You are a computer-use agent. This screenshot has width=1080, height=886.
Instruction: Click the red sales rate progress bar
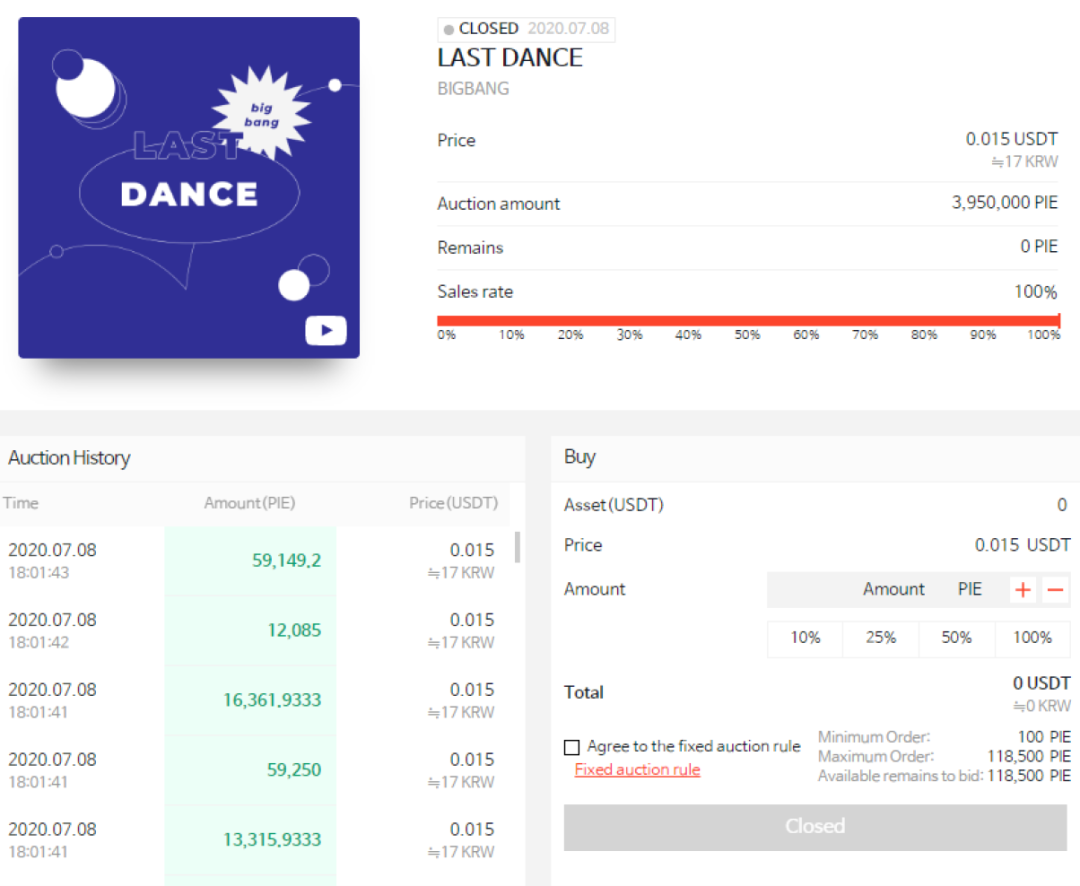(x=748, y=320)
